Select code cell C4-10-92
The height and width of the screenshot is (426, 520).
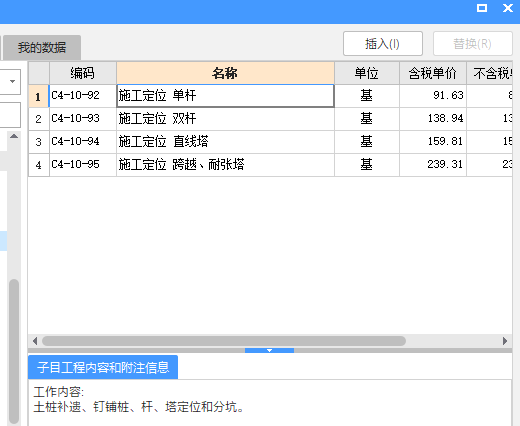pos(83,96)
